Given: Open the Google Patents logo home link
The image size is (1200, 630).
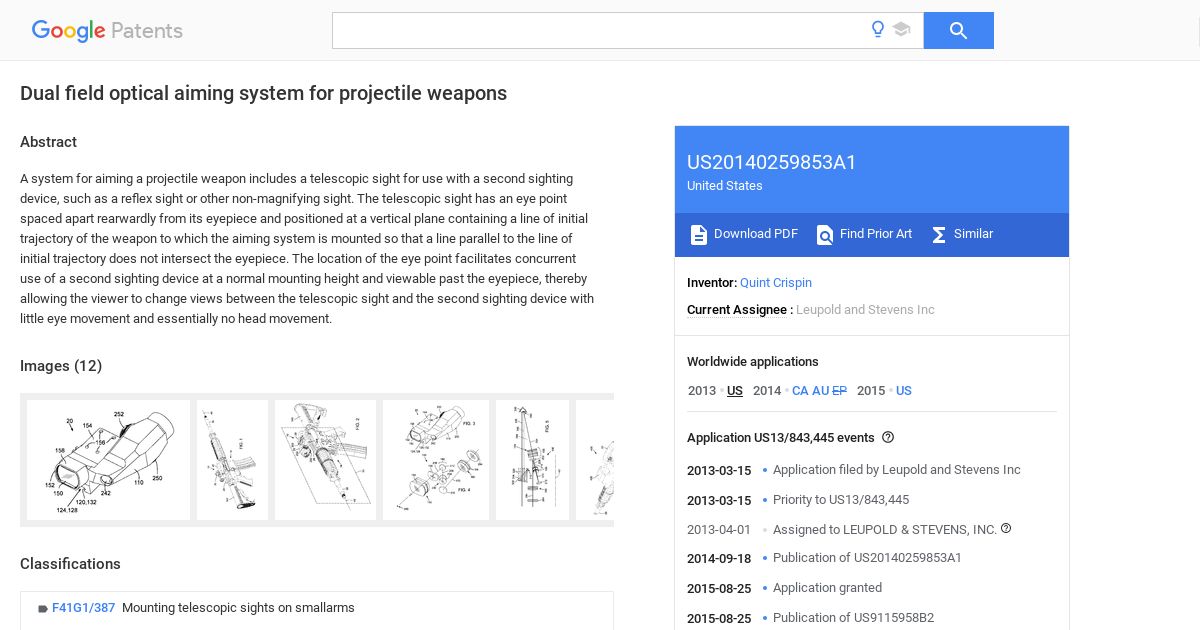Looking at the screenshot, I should 107,31.
